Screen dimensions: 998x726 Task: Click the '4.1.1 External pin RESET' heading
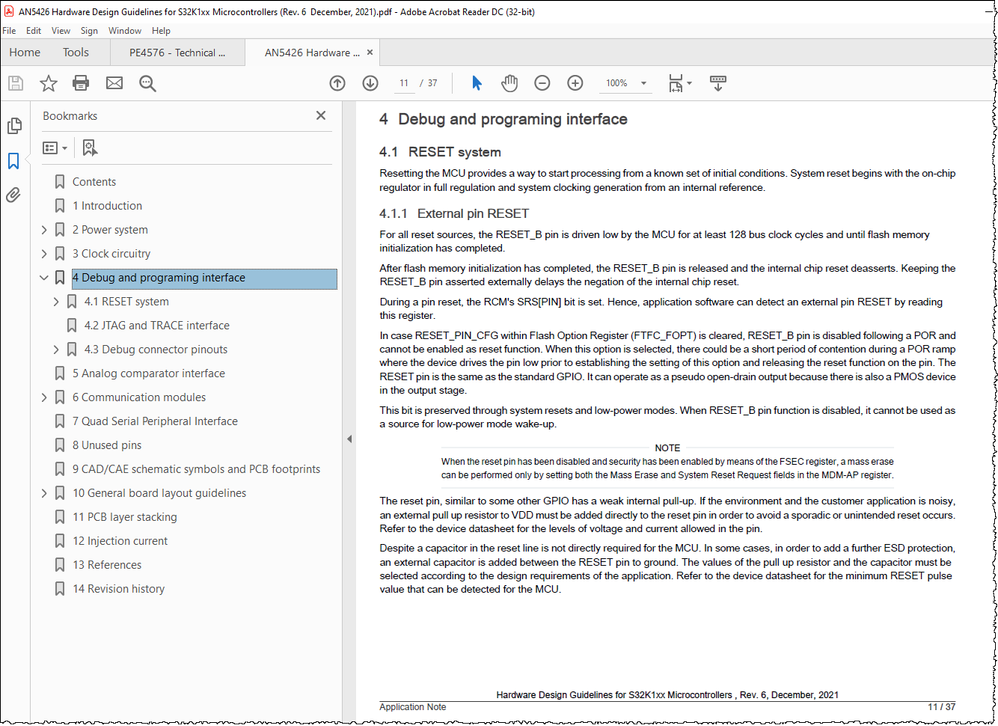[x=454, y=214]
